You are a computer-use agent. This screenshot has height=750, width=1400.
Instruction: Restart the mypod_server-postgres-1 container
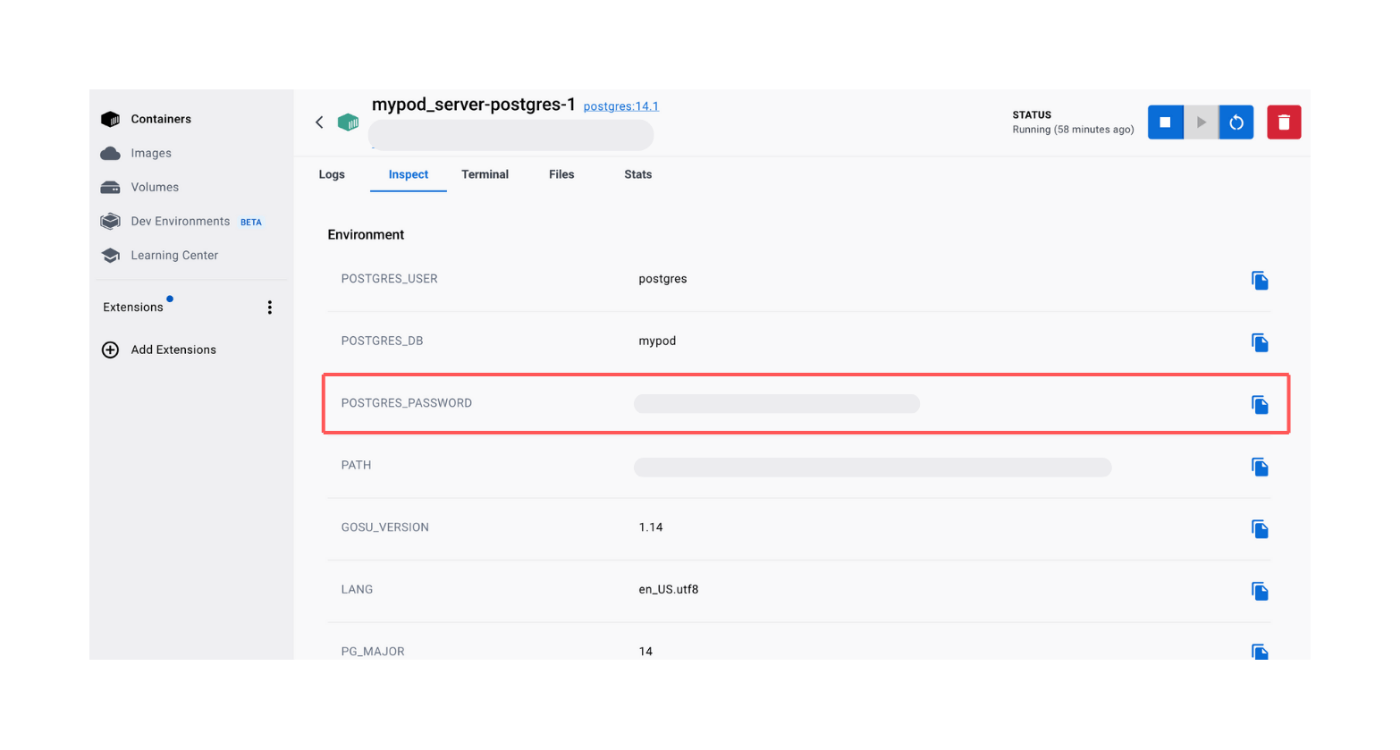[1236, 121]
